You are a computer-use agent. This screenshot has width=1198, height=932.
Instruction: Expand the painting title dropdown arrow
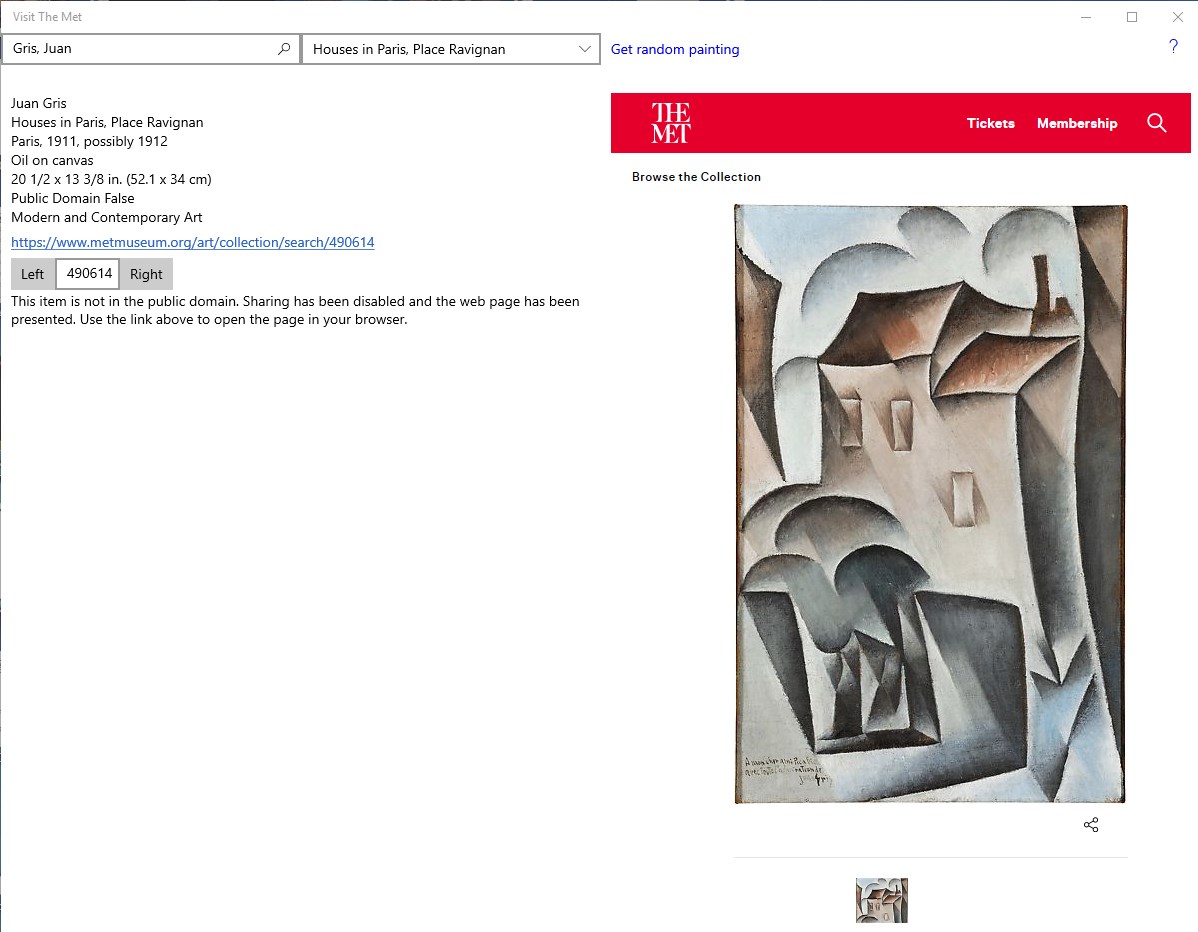pos(584,49)
